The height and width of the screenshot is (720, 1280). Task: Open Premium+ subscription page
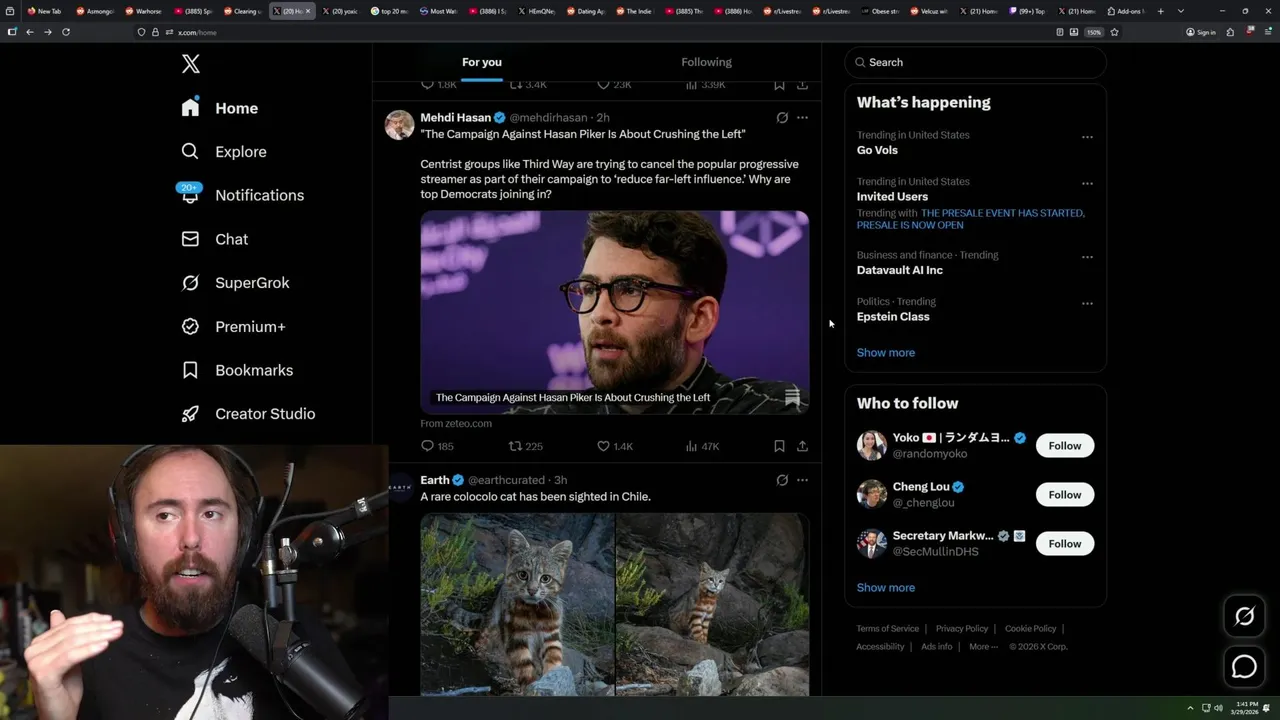click(x=233, y=327)
